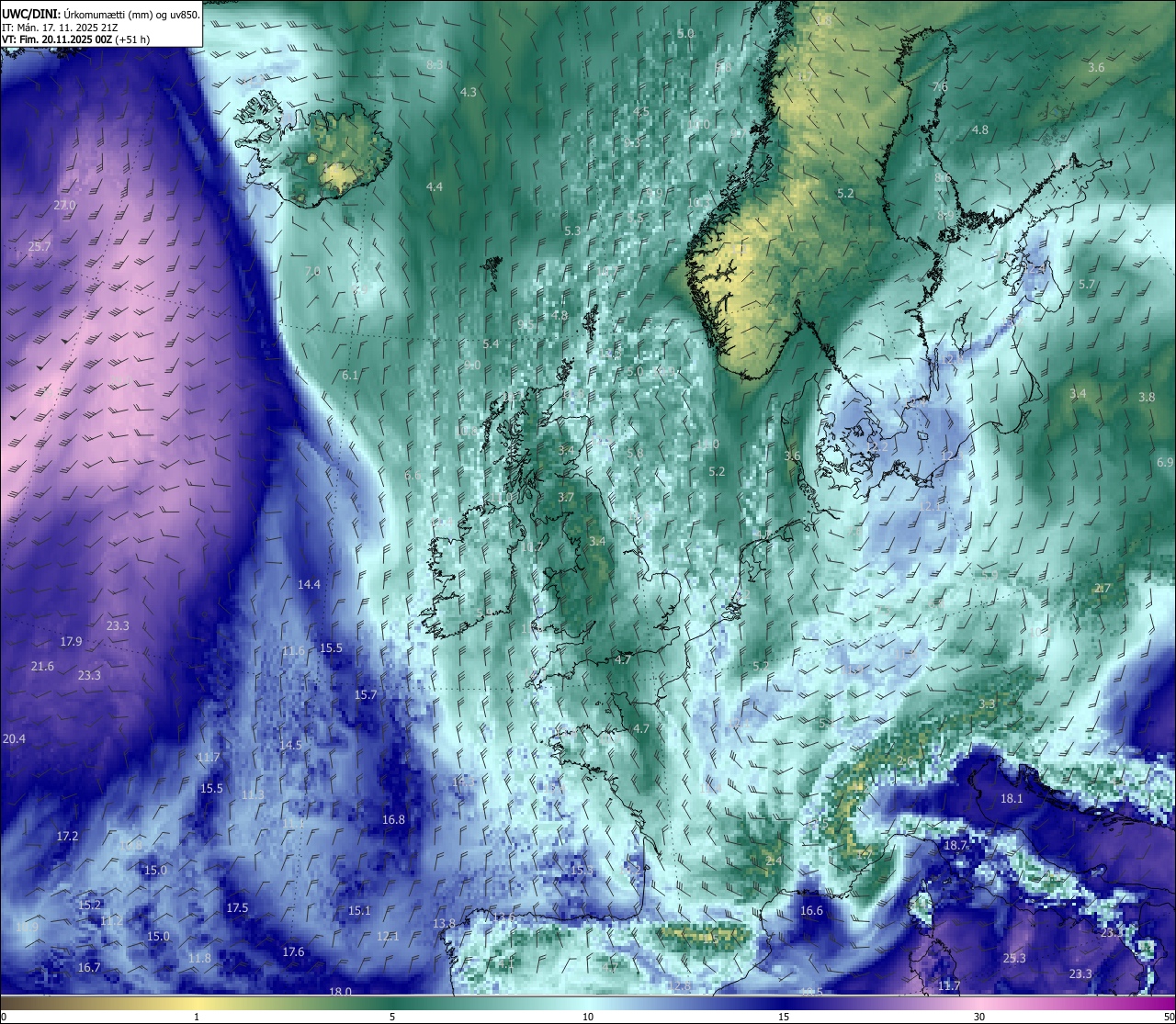Click the colorbar tick label 15
This screenshot has height=1024, width=1176.
coord(784,1017)
